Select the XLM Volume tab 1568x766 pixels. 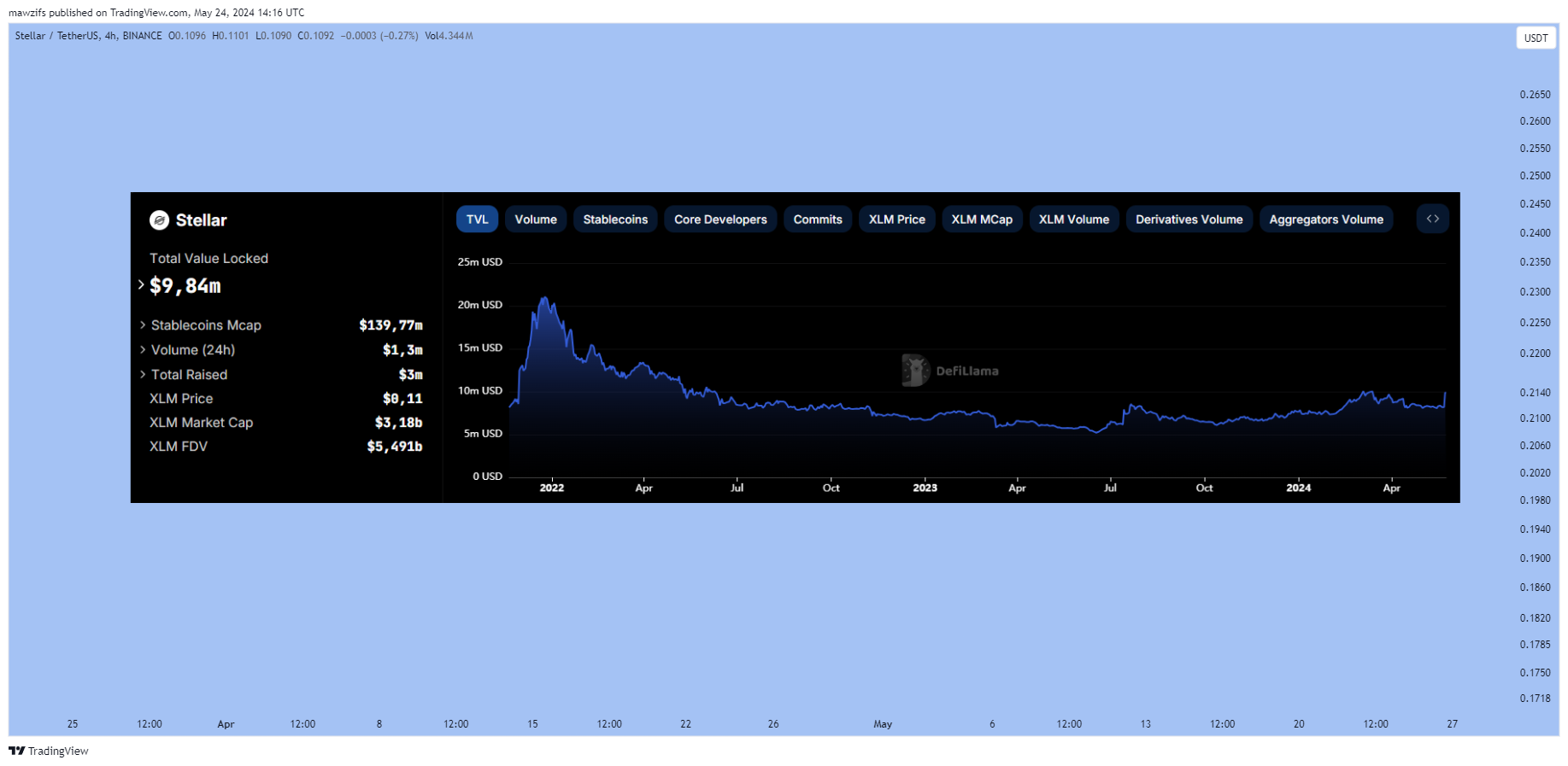tap(1074, 219)
